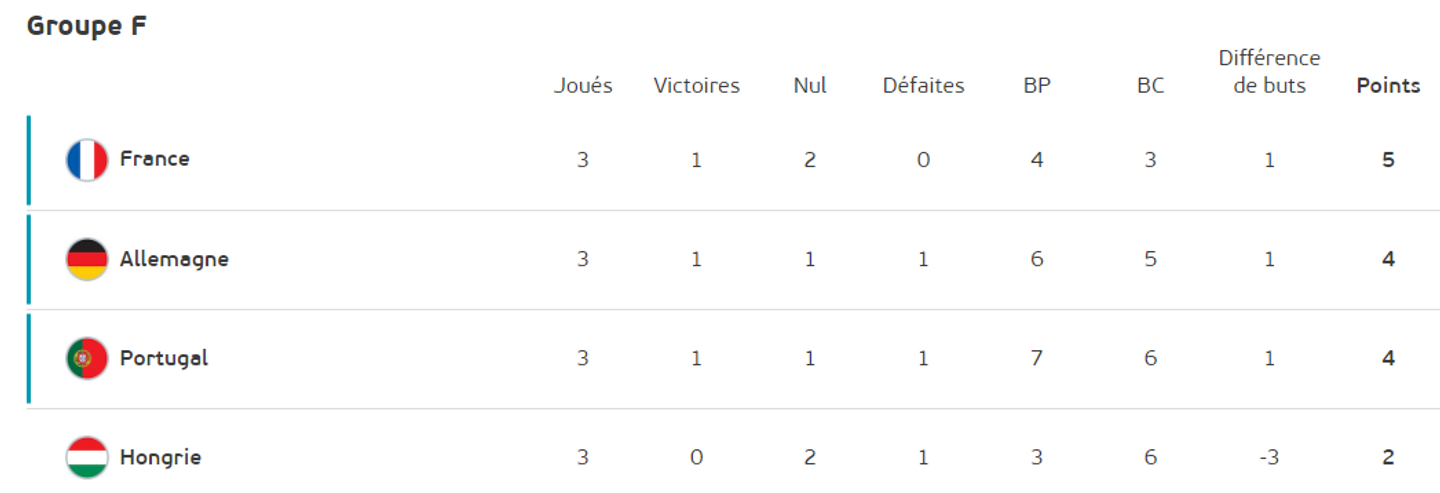The height and width of the screenshot is (493, 1440).
Task: Click the BP column header
Action: point(1037,86)
